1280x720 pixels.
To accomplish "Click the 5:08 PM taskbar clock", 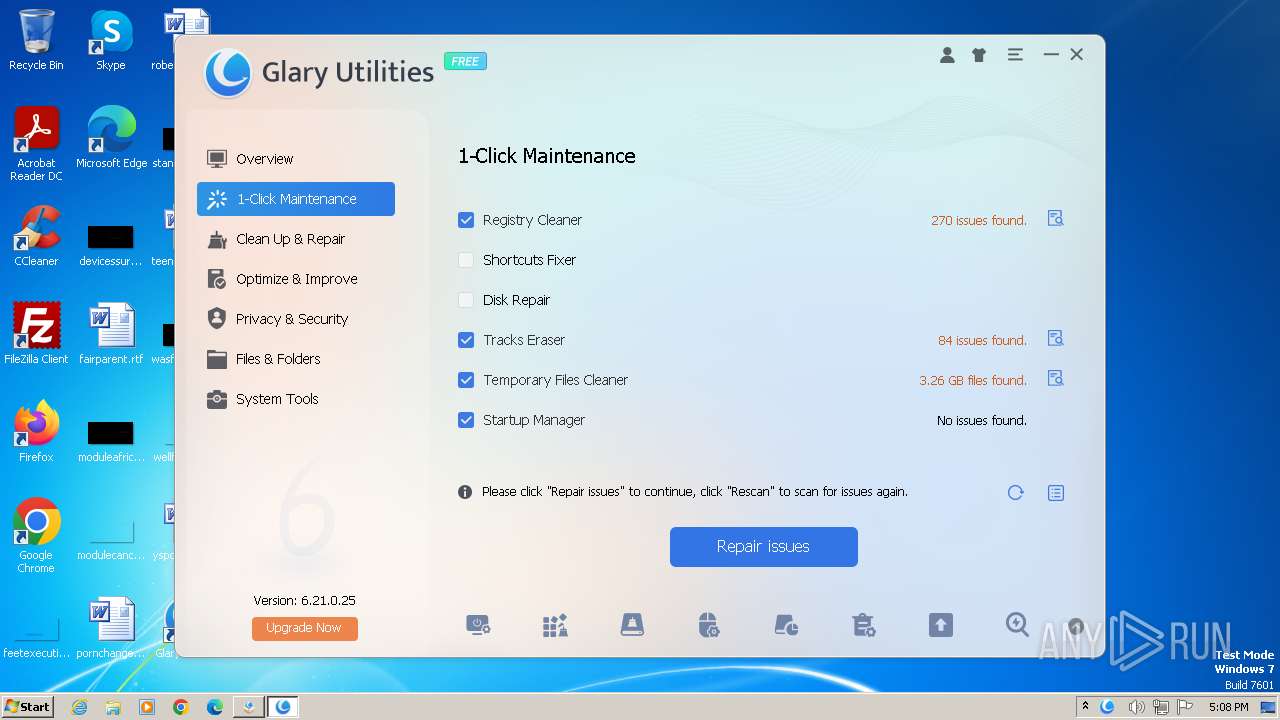I will pos(1228,707).
